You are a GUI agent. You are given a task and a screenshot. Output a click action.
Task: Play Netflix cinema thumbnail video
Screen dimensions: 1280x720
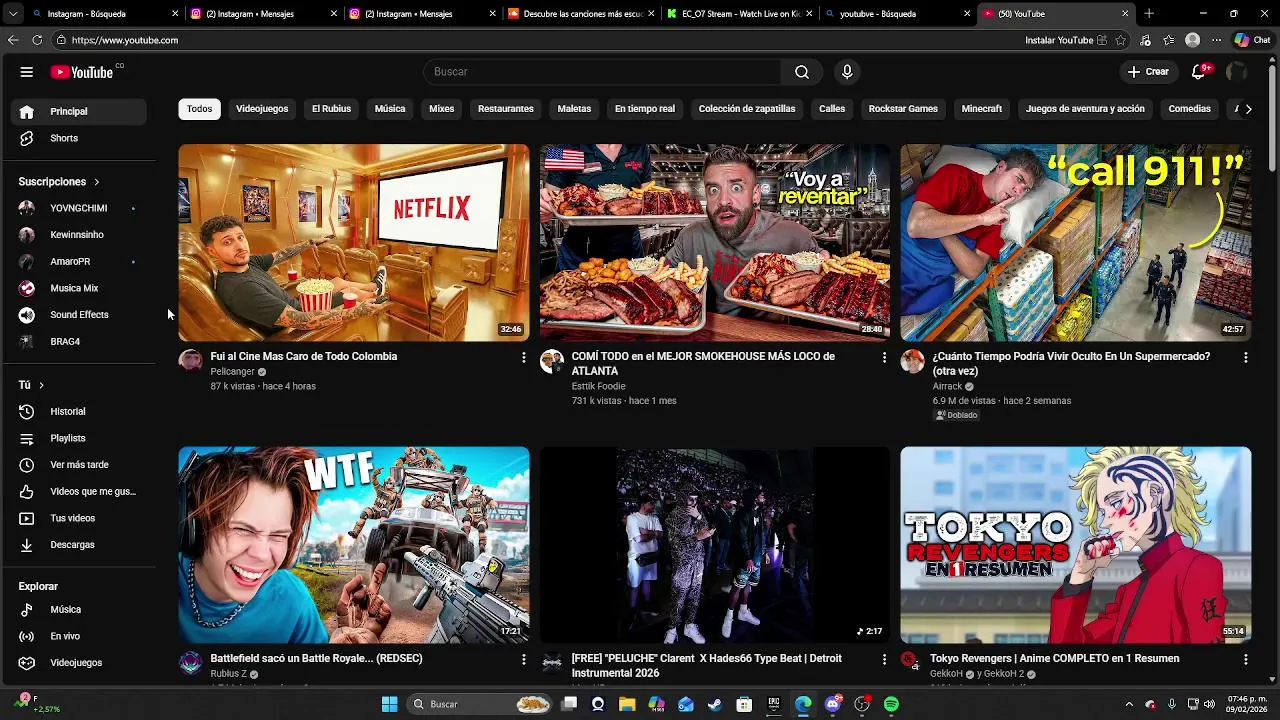pyautogui.click(x=354, y=243)
